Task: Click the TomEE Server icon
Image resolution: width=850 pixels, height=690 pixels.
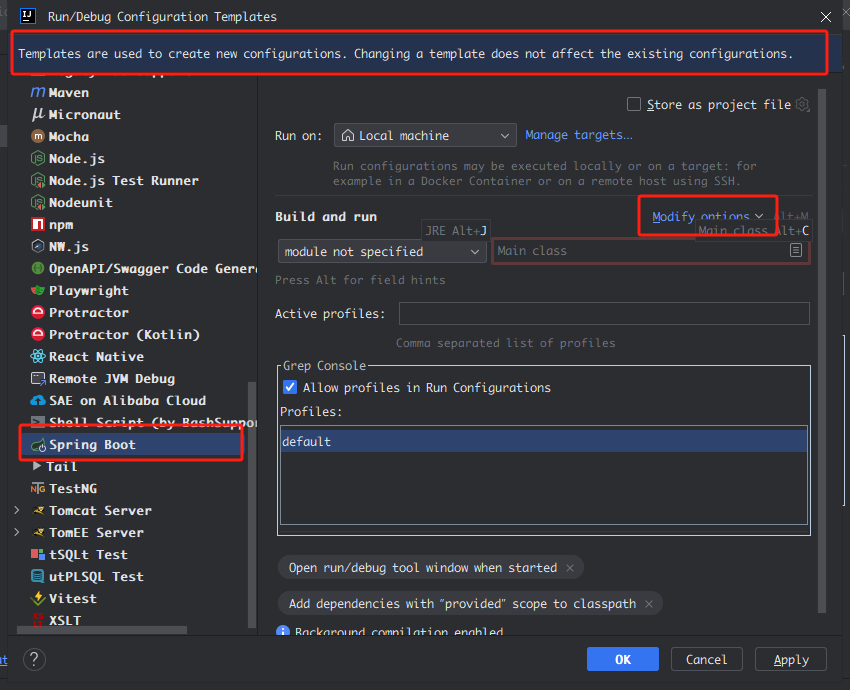Action: [x=38, y=533]
